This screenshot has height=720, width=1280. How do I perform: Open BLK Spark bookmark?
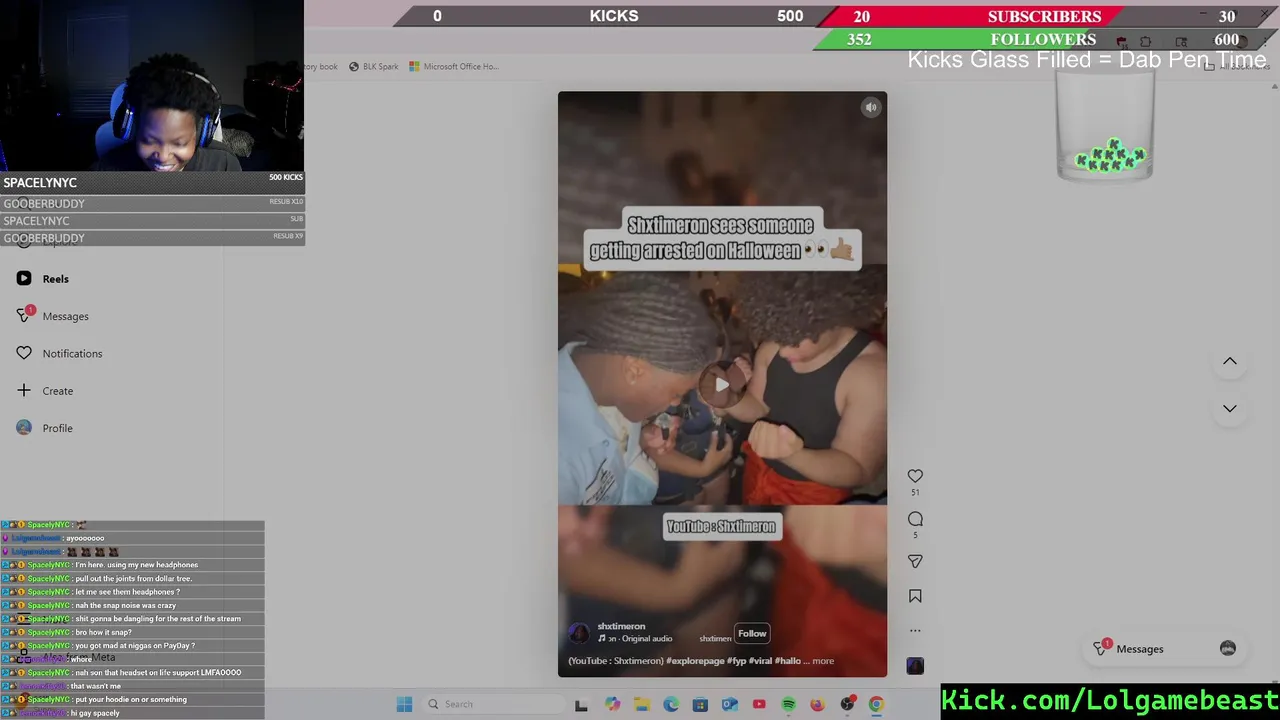click(373, 67)
